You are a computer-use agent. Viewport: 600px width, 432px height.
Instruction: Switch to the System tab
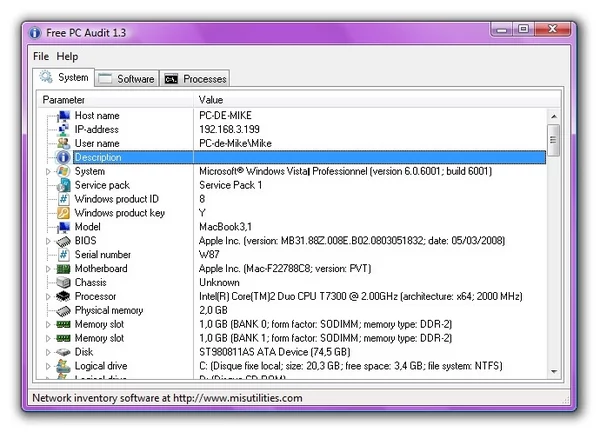64,77
